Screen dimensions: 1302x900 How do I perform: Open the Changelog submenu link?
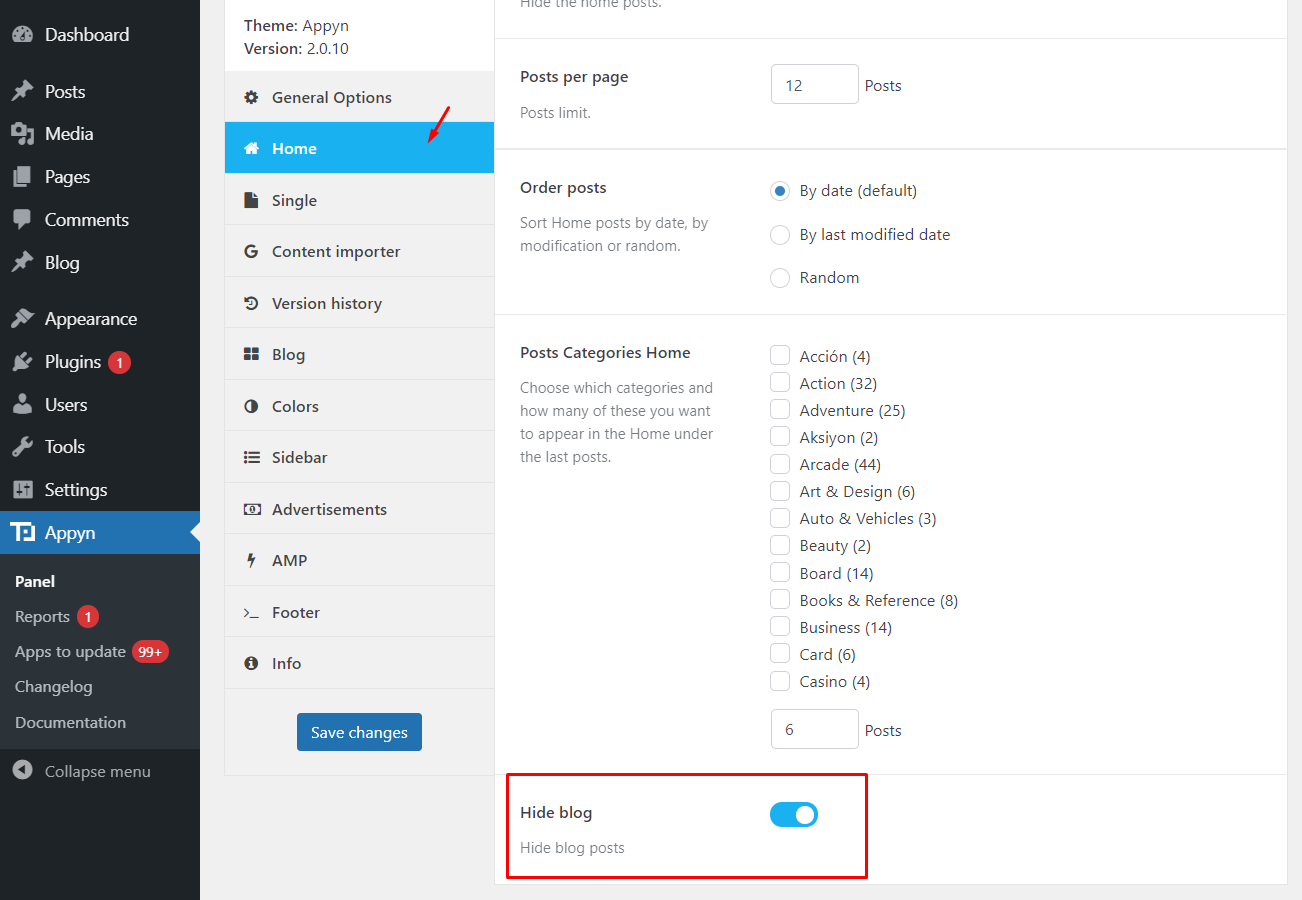coord(53,687)
